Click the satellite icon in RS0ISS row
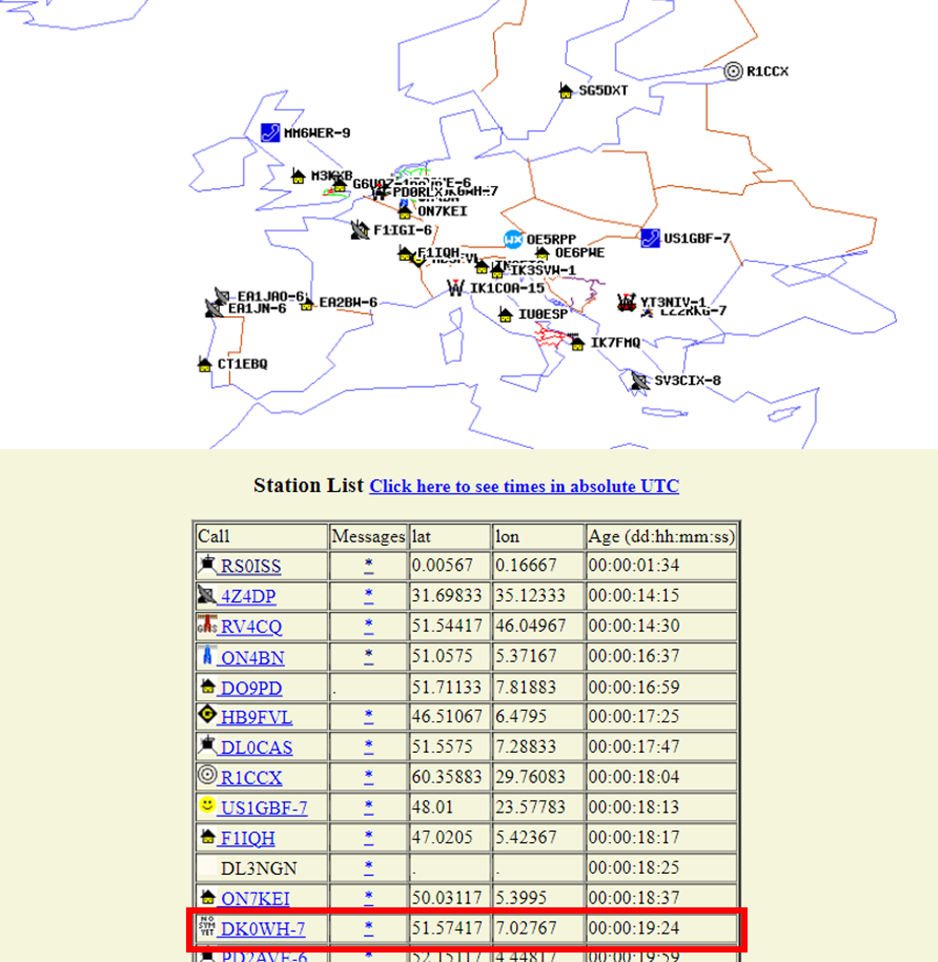Screen dimensions: 938x962 click(207, 563)
